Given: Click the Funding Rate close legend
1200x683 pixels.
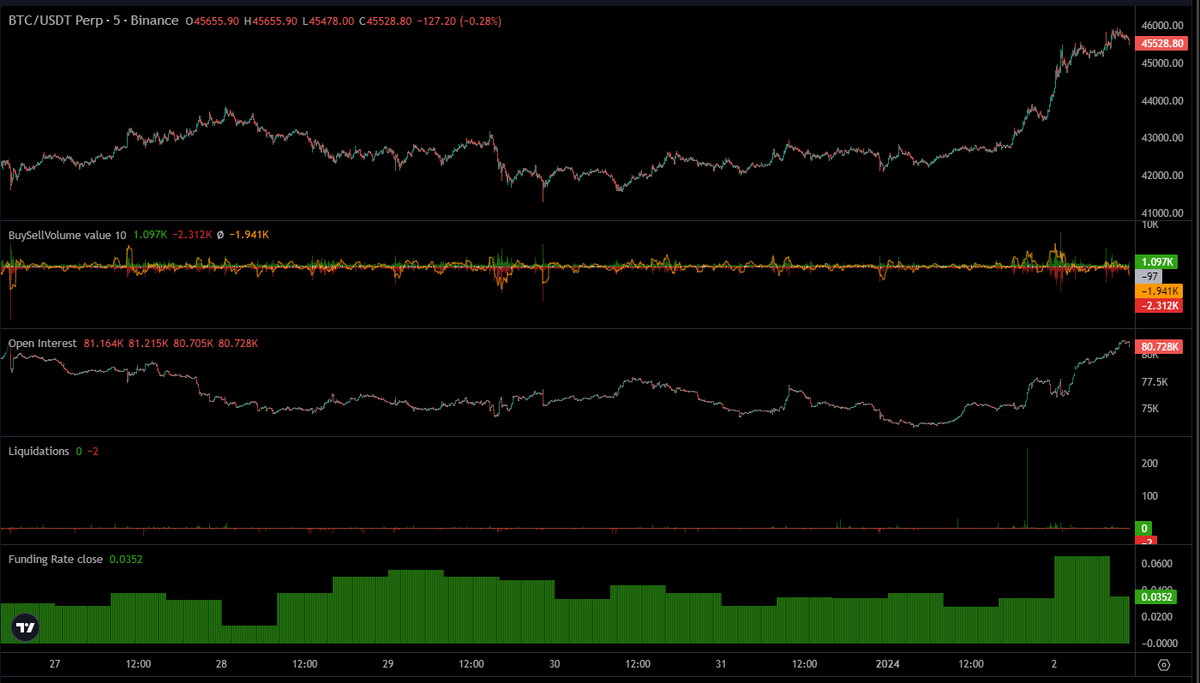Looking at the screenshot, I should tap(58, 559).
